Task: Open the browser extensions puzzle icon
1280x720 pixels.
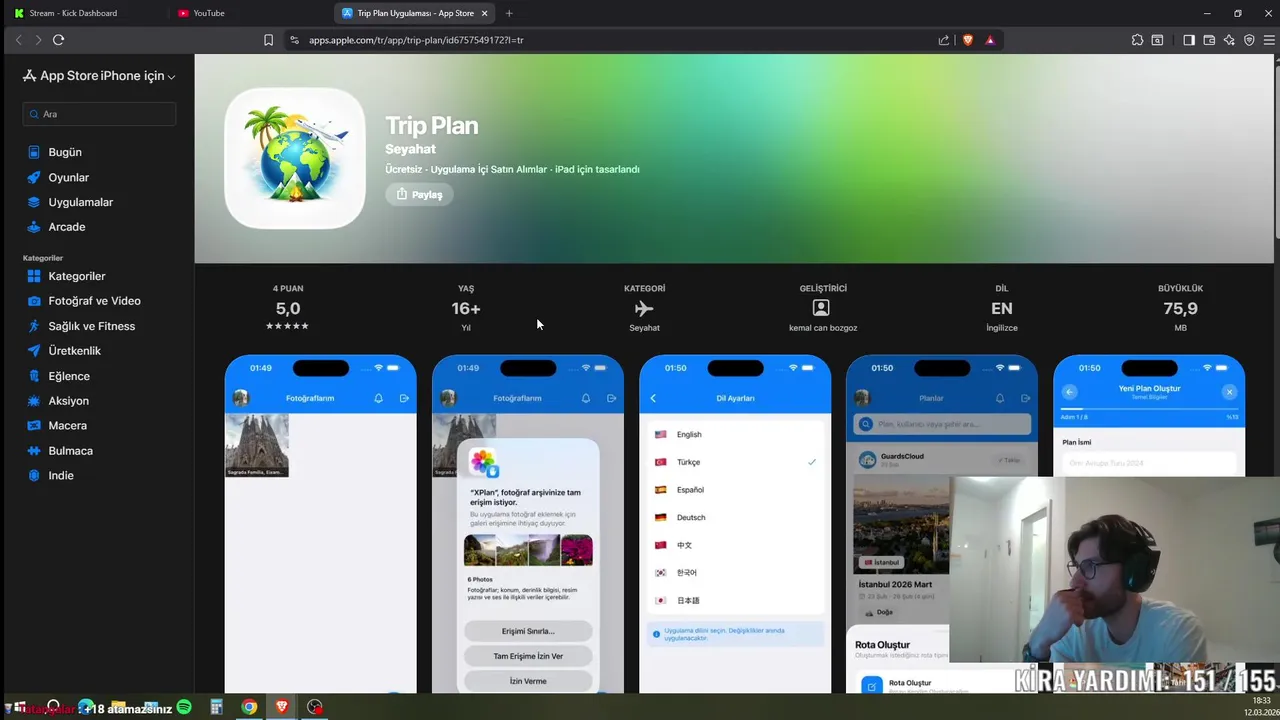Action: coord(1137,40)
